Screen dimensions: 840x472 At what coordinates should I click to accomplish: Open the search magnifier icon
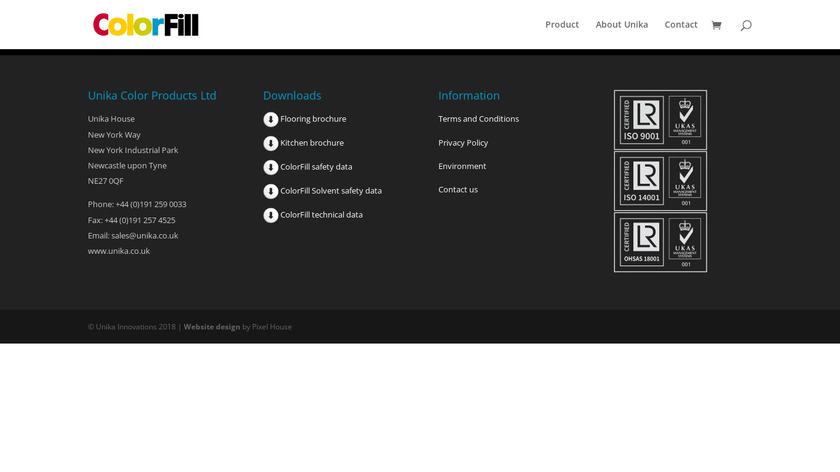point(746,25)
